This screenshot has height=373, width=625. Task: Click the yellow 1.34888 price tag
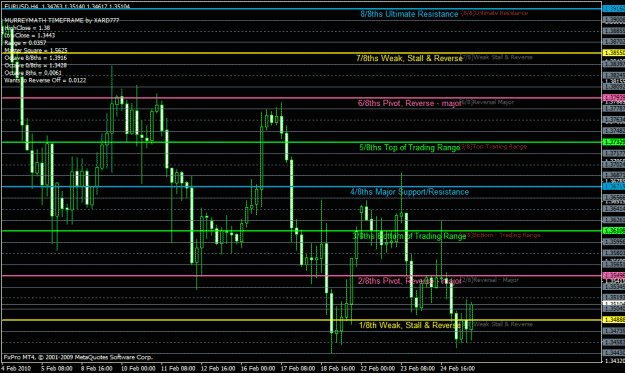pyautogui.click(x=613, y=320)
